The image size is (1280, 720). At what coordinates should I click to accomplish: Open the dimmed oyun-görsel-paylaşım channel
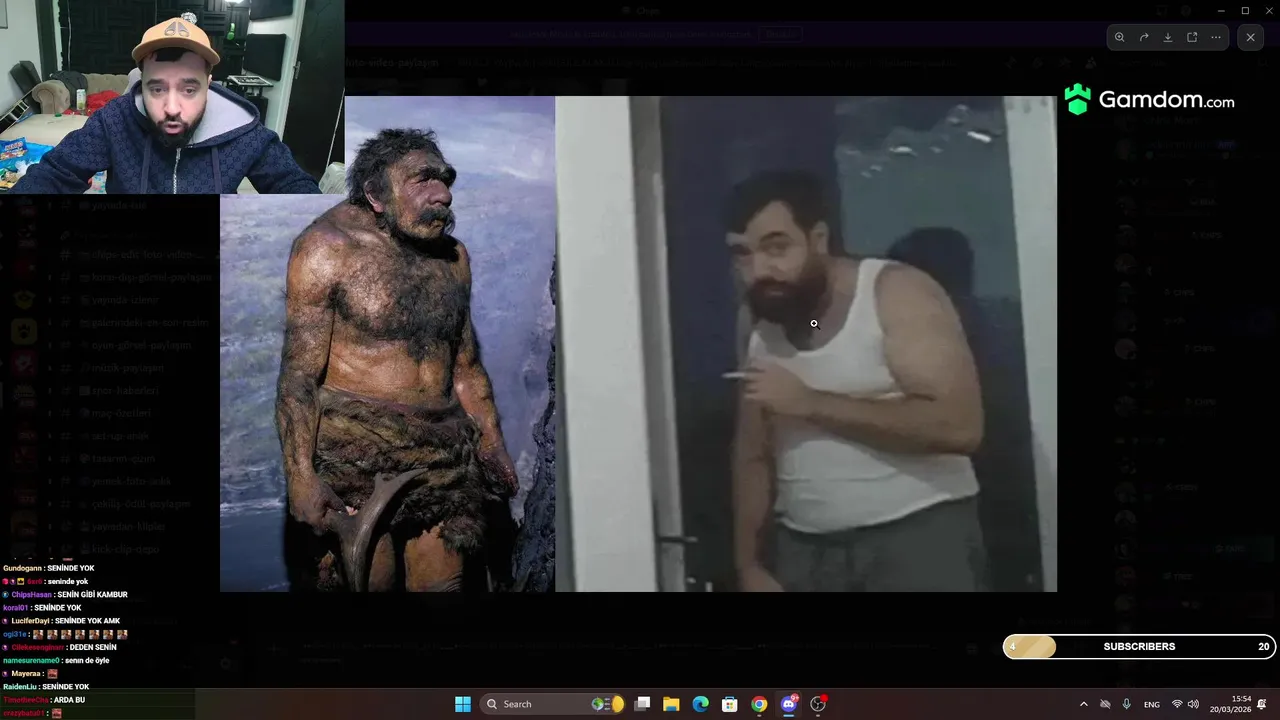[x=141, y=345]
